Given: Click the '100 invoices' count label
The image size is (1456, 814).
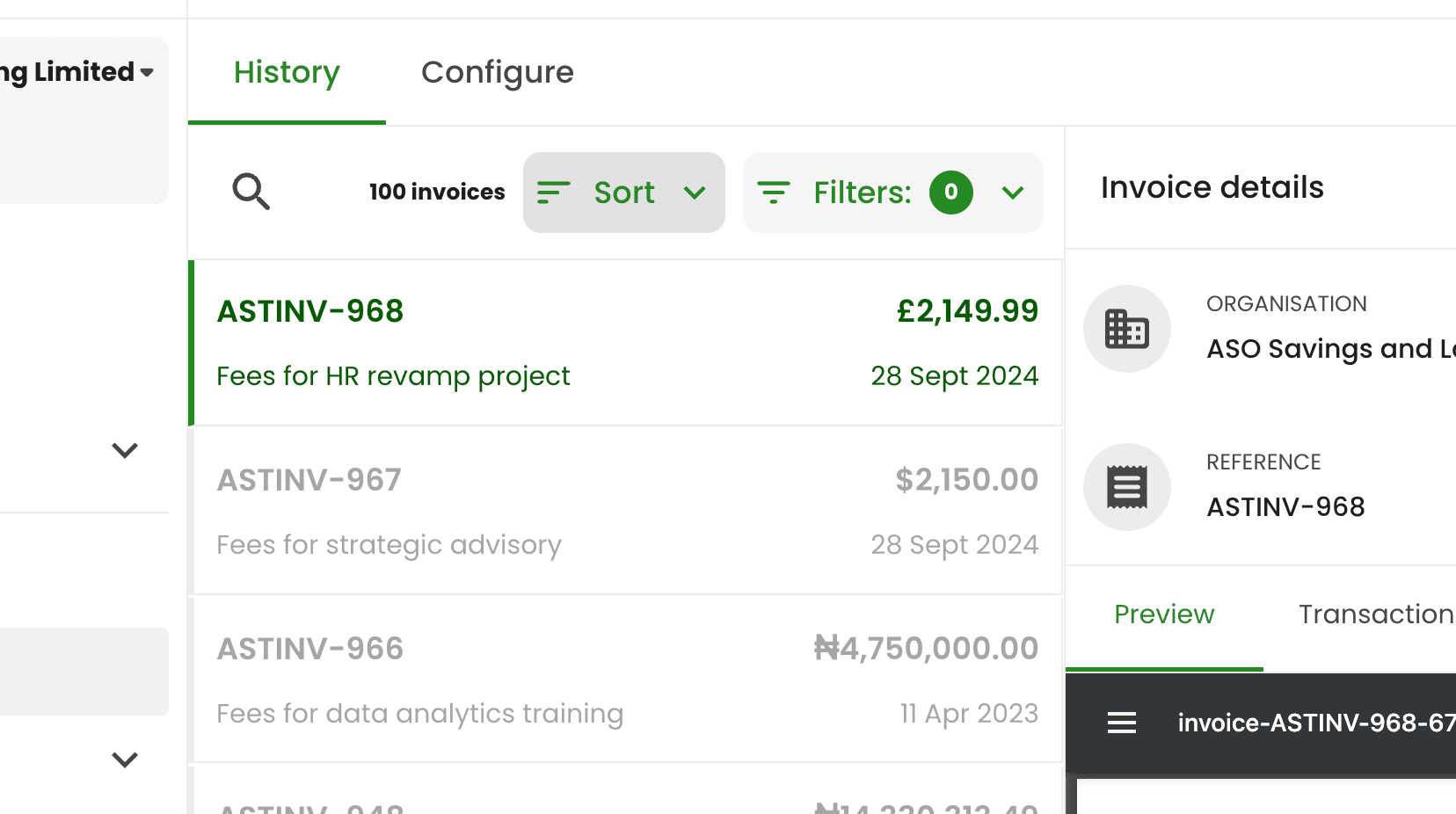Looking at the screenshot, I should (x=437, y=192).
